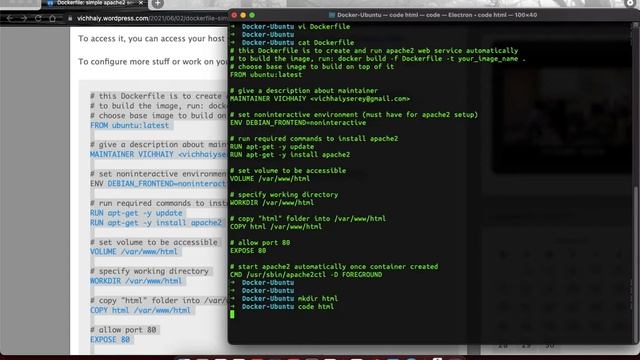This screenshot has width=640, height=360.
Task: Click '# to build the image' comment in terminal
Action: (x=378, y=59)
